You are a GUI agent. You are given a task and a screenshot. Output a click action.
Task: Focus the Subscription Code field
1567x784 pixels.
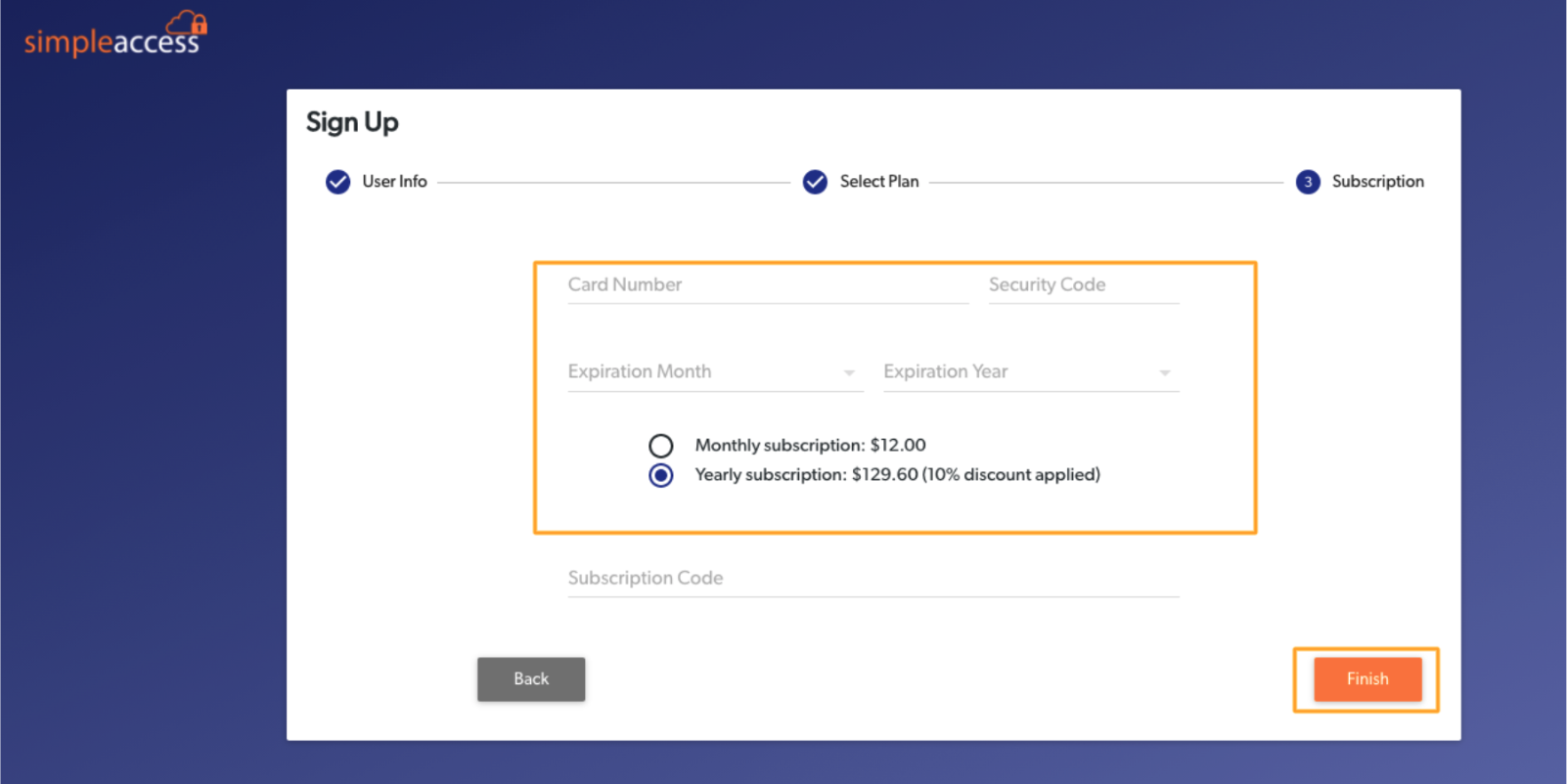coord(873,579)
